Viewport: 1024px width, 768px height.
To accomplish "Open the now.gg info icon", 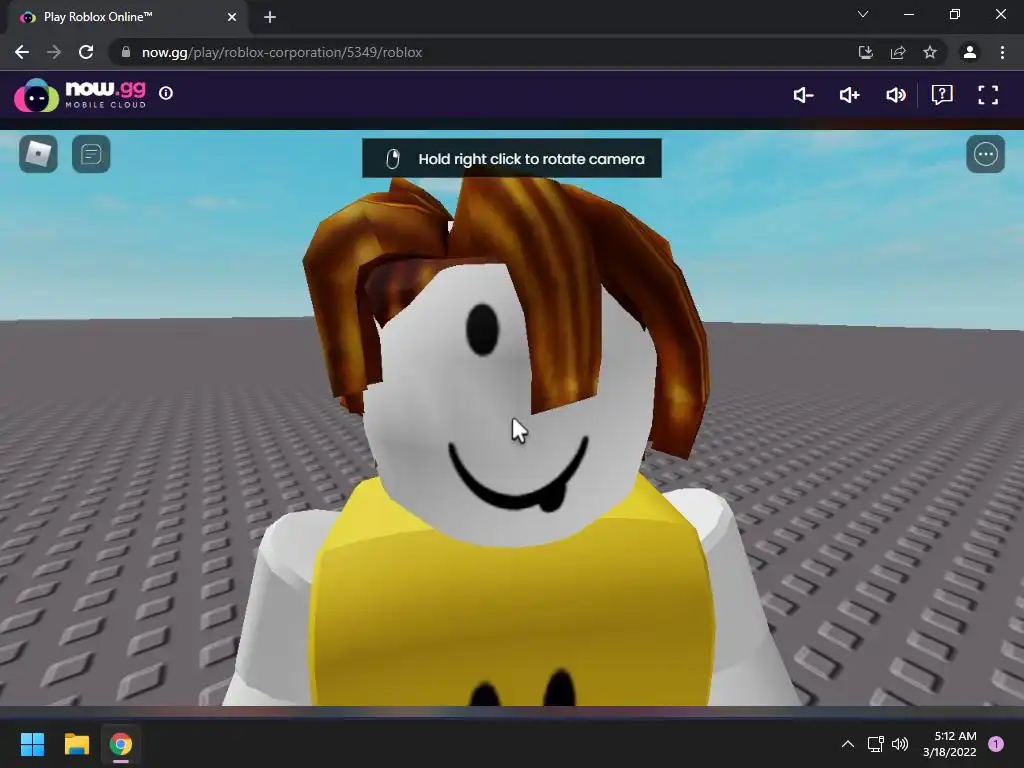I will pyautogui.click(x=166, y=93).
